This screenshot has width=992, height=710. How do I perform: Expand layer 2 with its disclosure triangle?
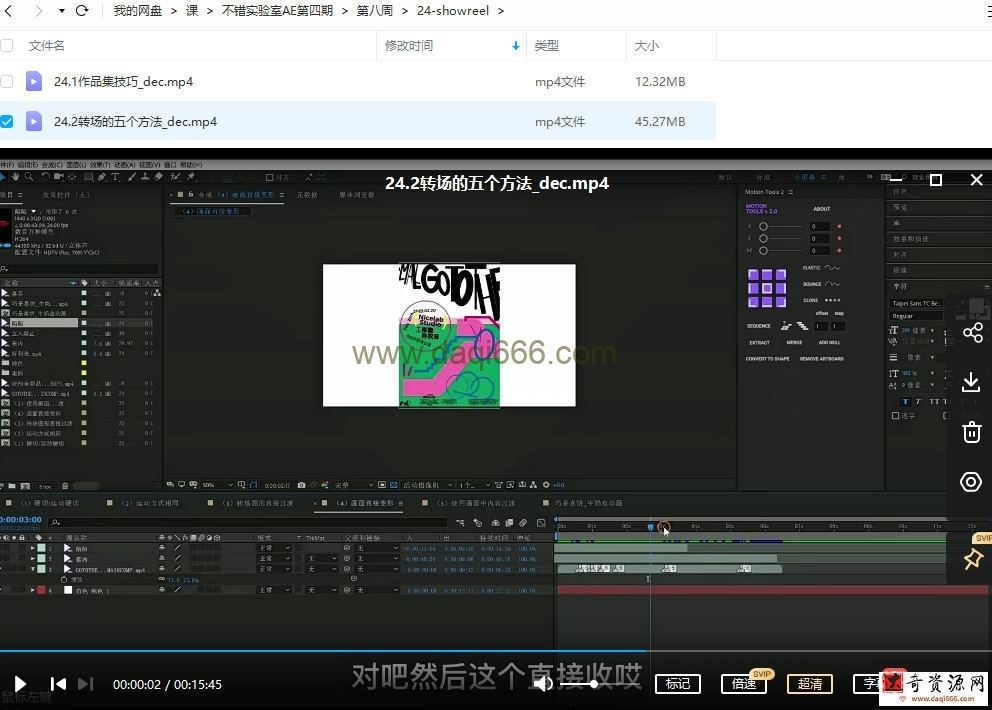coord(33,559)
